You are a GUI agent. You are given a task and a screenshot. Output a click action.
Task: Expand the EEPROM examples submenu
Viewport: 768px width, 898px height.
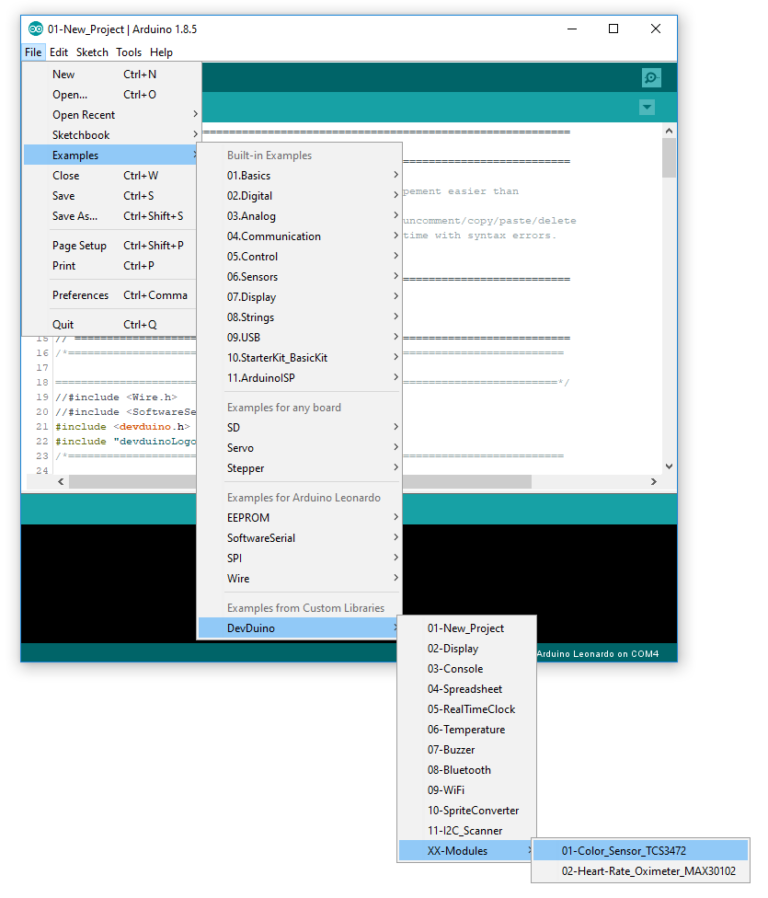point(248,518)
